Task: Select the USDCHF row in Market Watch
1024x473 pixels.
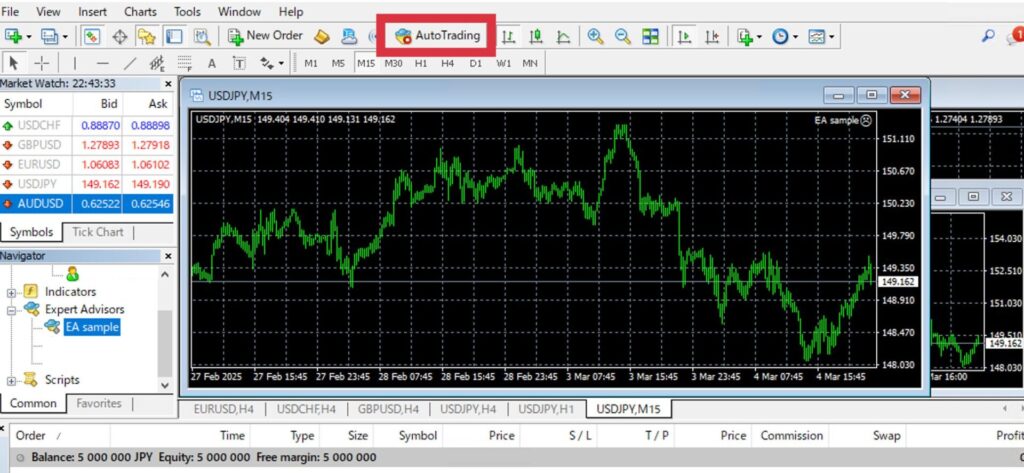Action: click(x=86, y=125)
